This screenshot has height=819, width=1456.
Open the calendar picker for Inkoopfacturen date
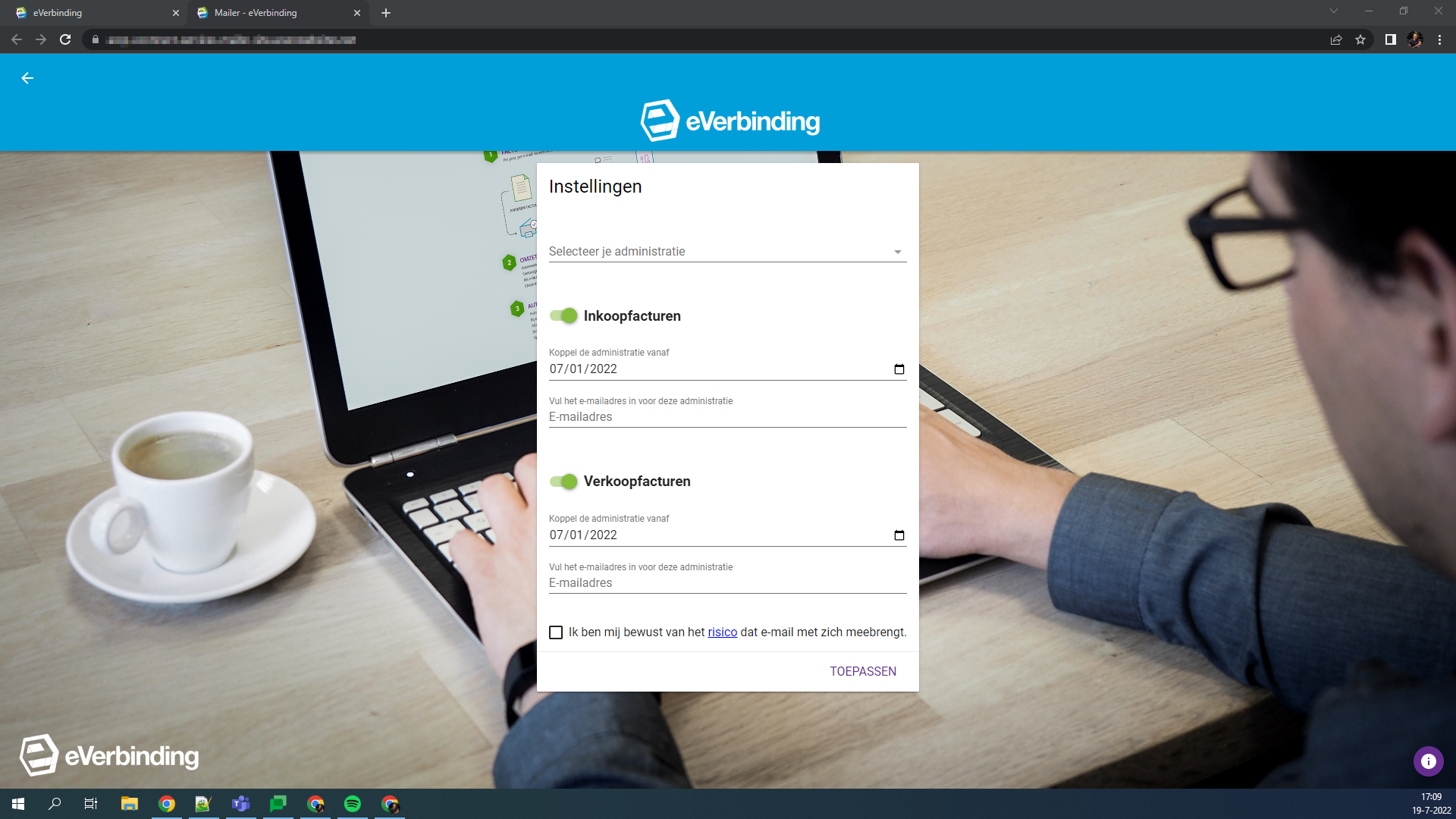click(899, 369)
